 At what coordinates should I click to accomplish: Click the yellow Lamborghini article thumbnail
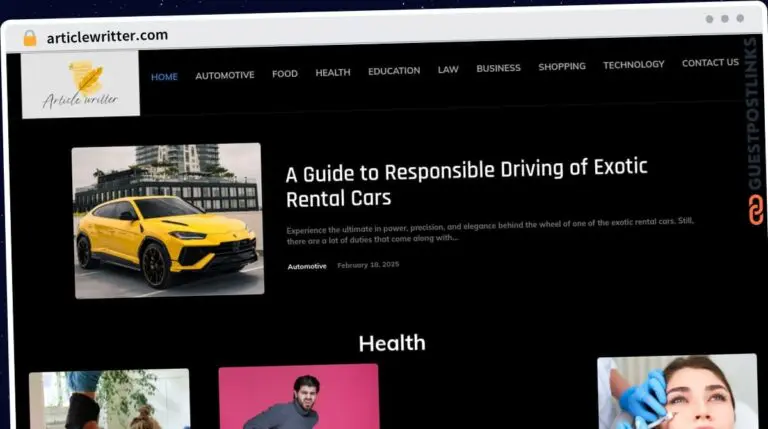[168, 221]
